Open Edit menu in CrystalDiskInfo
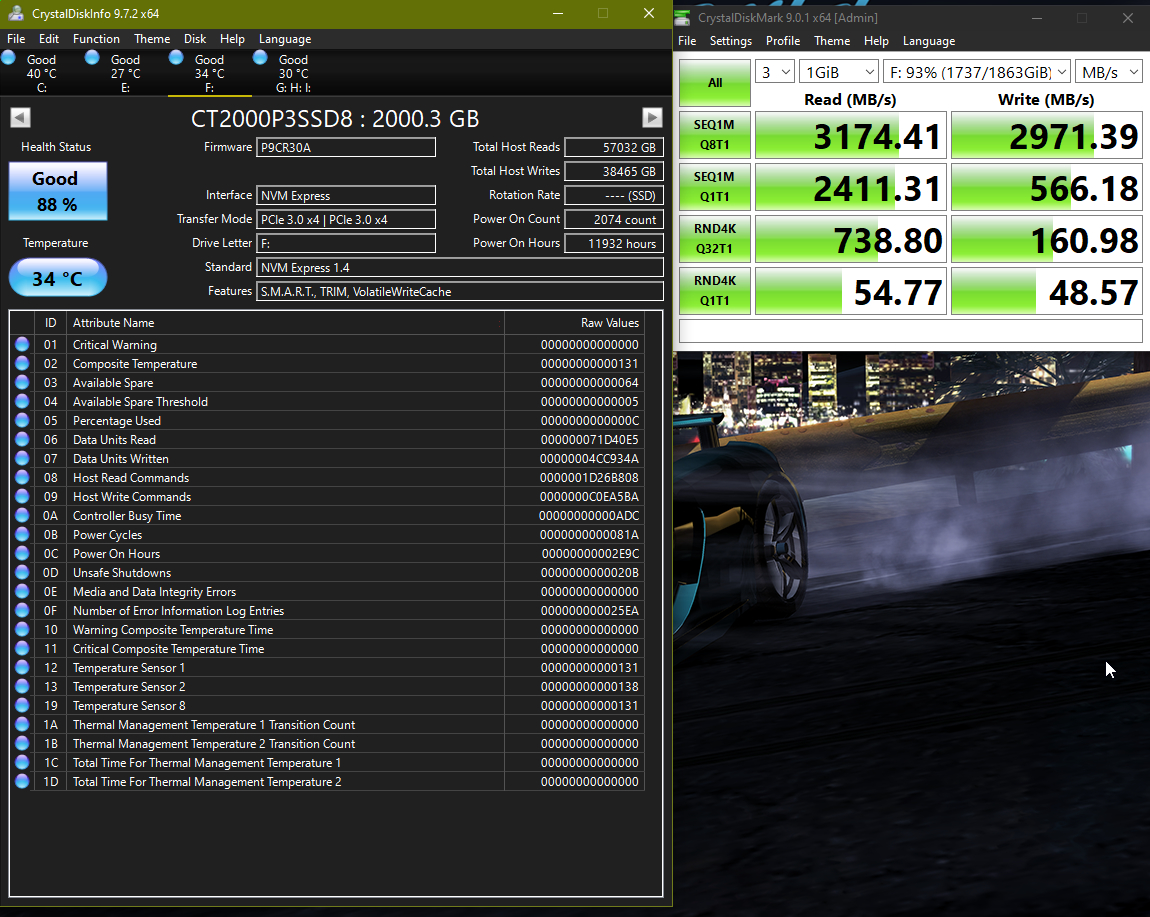The height and width of the screenshot is (917, 1150). (48, 39)
